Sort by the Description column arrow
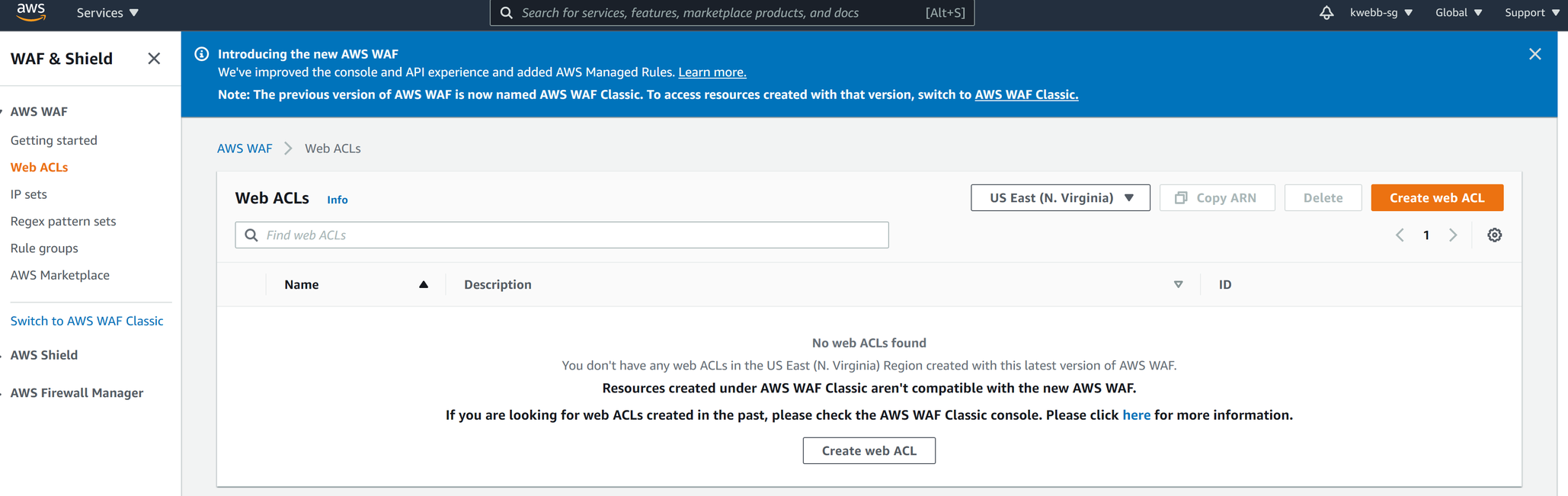The image size is (1568, 496). coord(1178,284)
